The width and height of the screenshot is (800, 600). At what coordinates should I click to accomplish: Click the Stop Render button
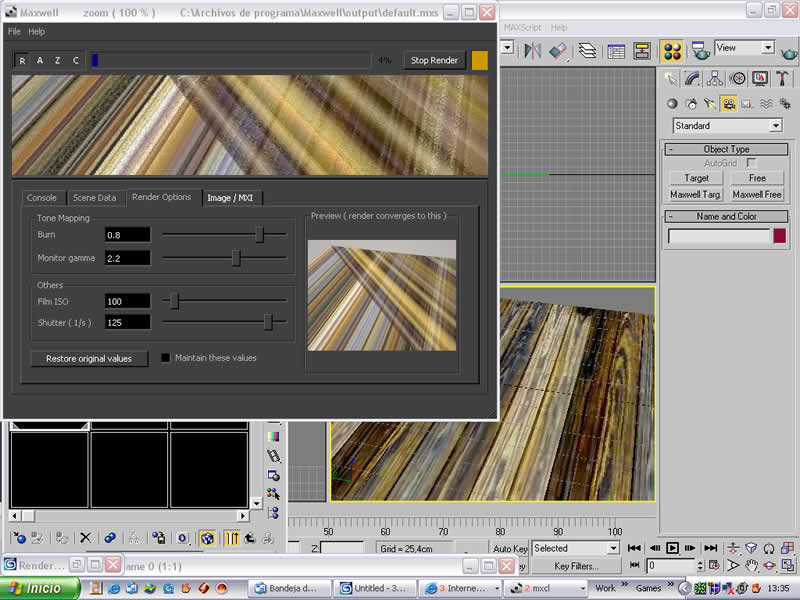434,60
